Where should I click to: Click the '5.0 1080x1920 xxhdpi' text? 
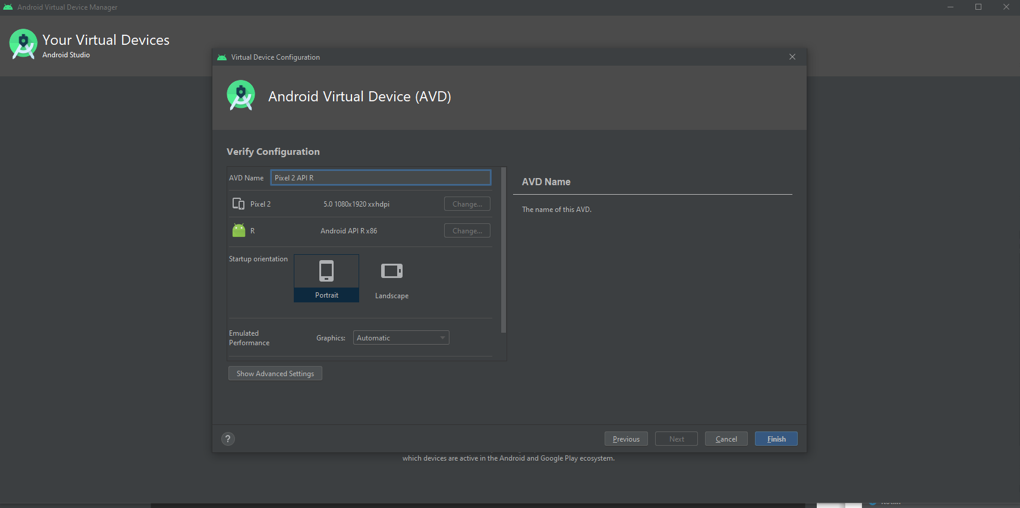pos(356,204)
